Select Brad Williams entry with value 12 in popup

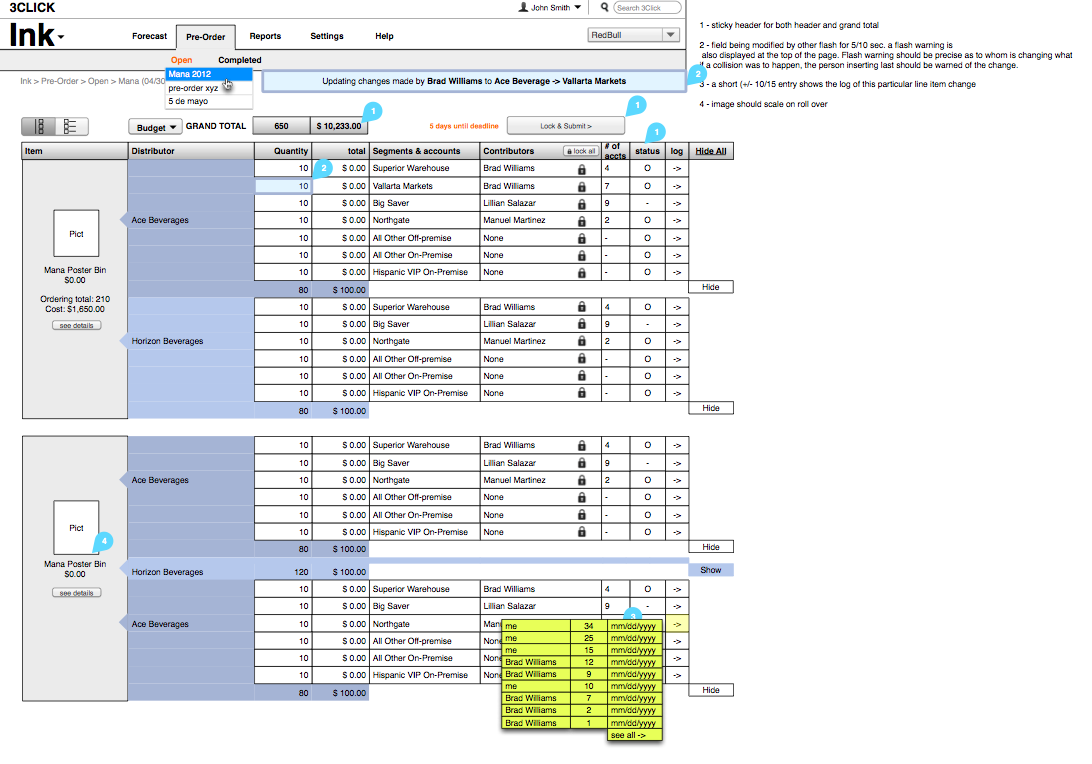[582, 662]
